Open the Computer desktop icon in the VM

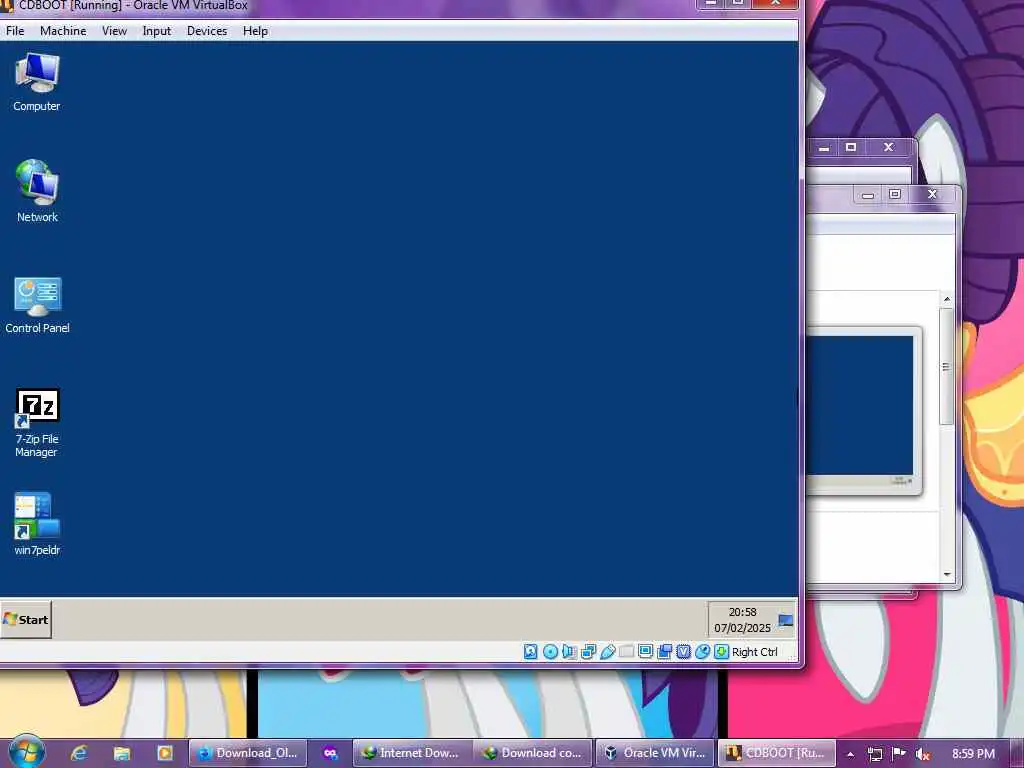(x=37, y=82)
